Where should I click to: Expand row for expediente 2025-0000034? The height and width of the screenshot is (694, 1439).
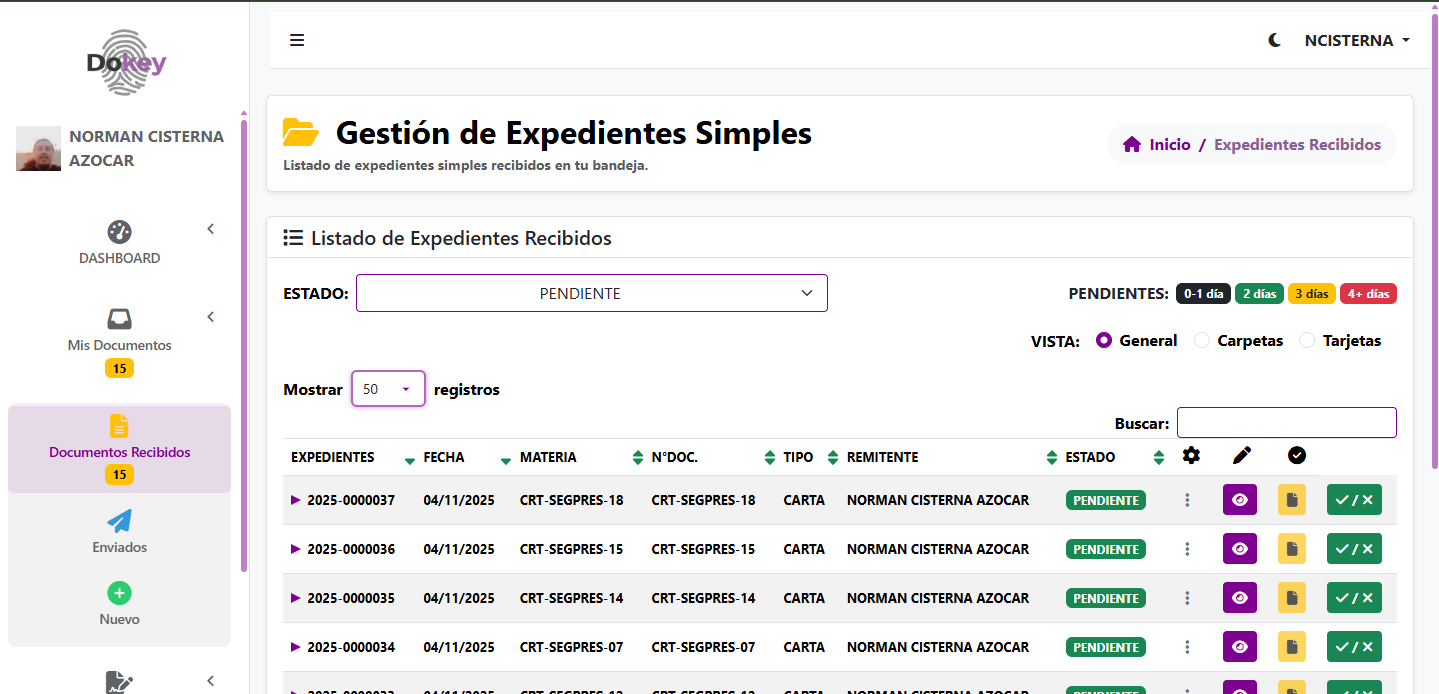295,647
